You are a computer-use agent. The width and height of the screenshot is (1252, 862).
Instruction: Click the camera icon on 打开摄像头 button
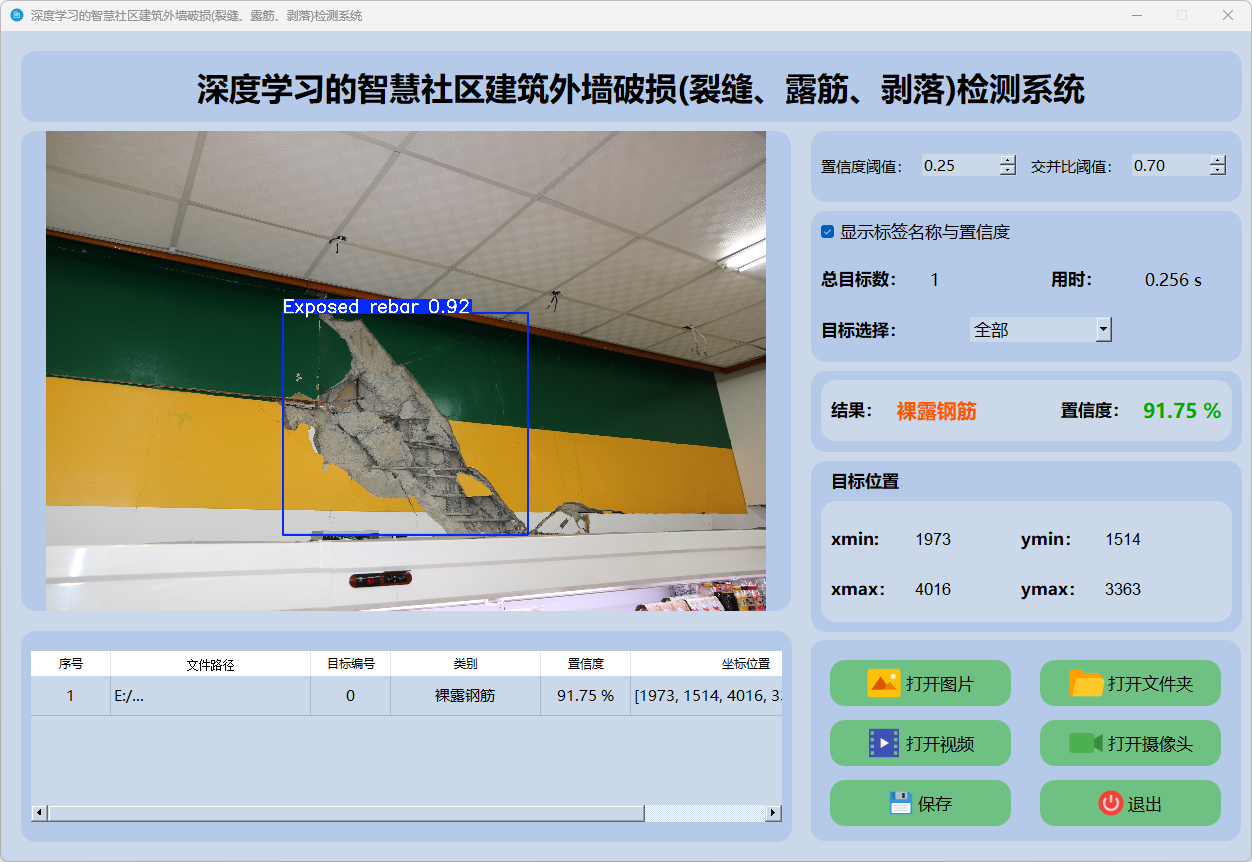pos(1086,743)
